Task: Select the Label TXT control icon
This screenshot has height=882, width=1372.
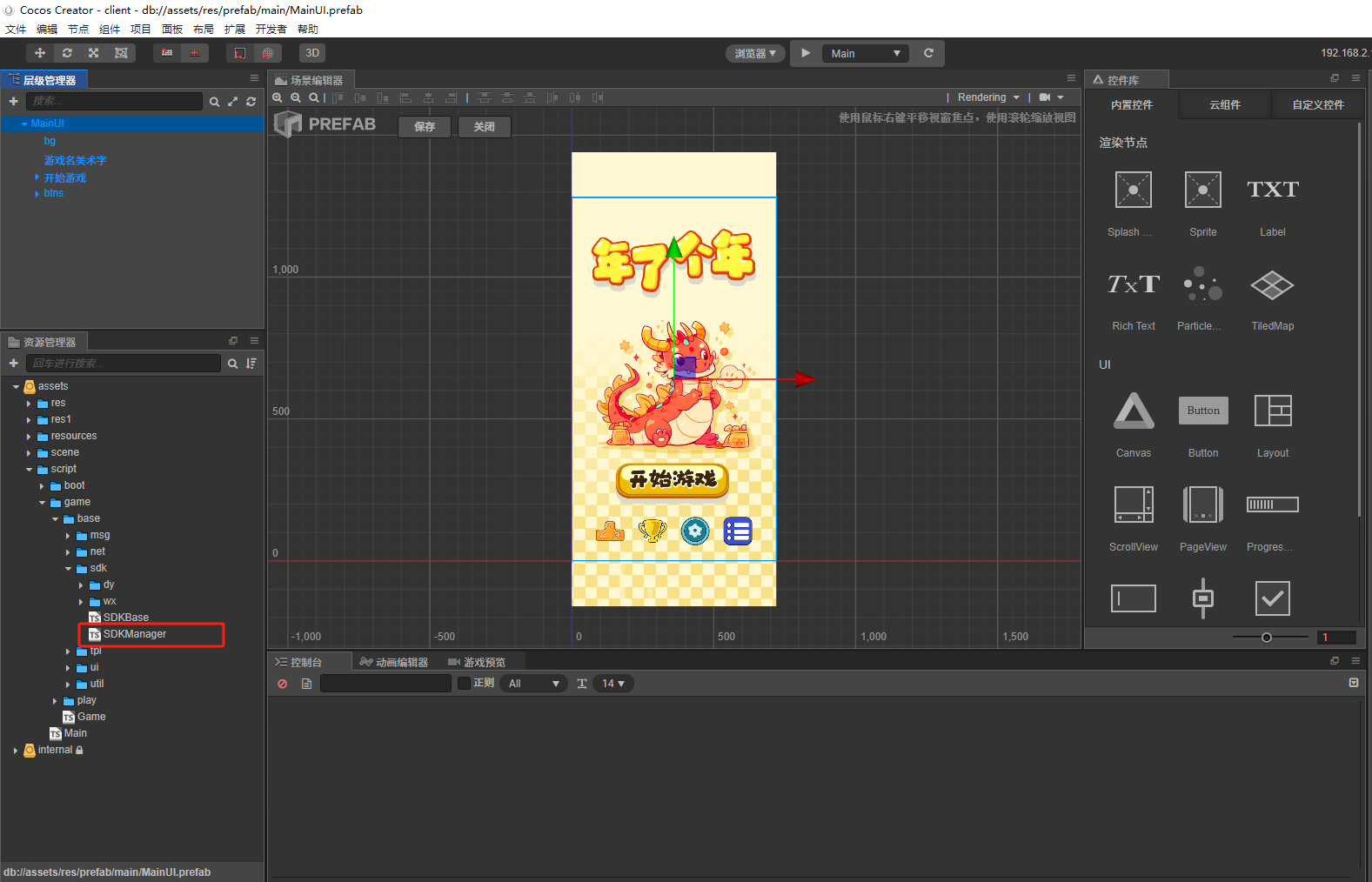Action: 1273,190
